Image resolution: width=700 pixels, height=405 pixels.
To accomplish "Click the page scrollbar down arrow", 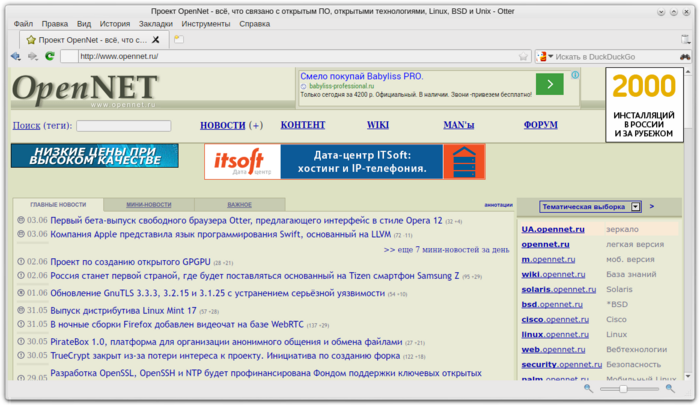I will coord(688,376).
